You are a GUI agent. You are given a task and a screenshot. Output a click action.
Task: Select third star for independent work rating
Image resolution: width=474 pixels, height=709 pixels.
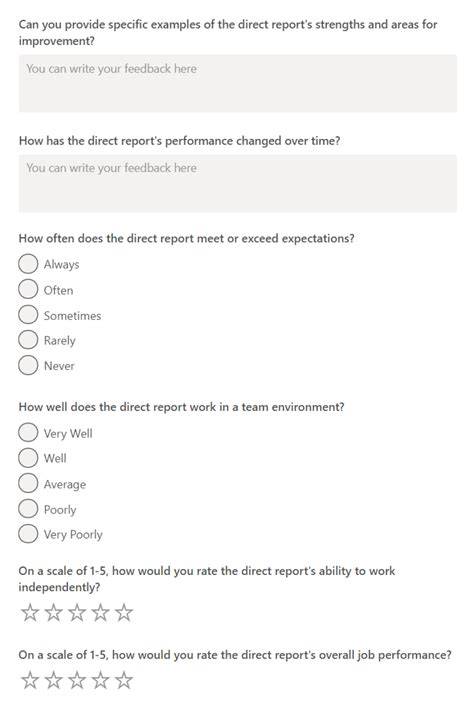(x=77, y=613)
